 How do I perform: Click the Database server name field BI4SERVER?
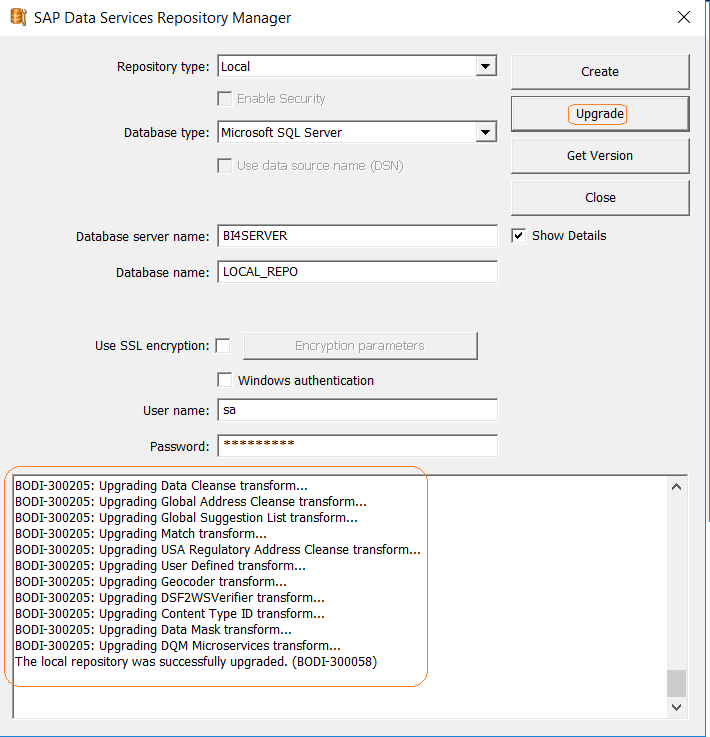point(357,235)
